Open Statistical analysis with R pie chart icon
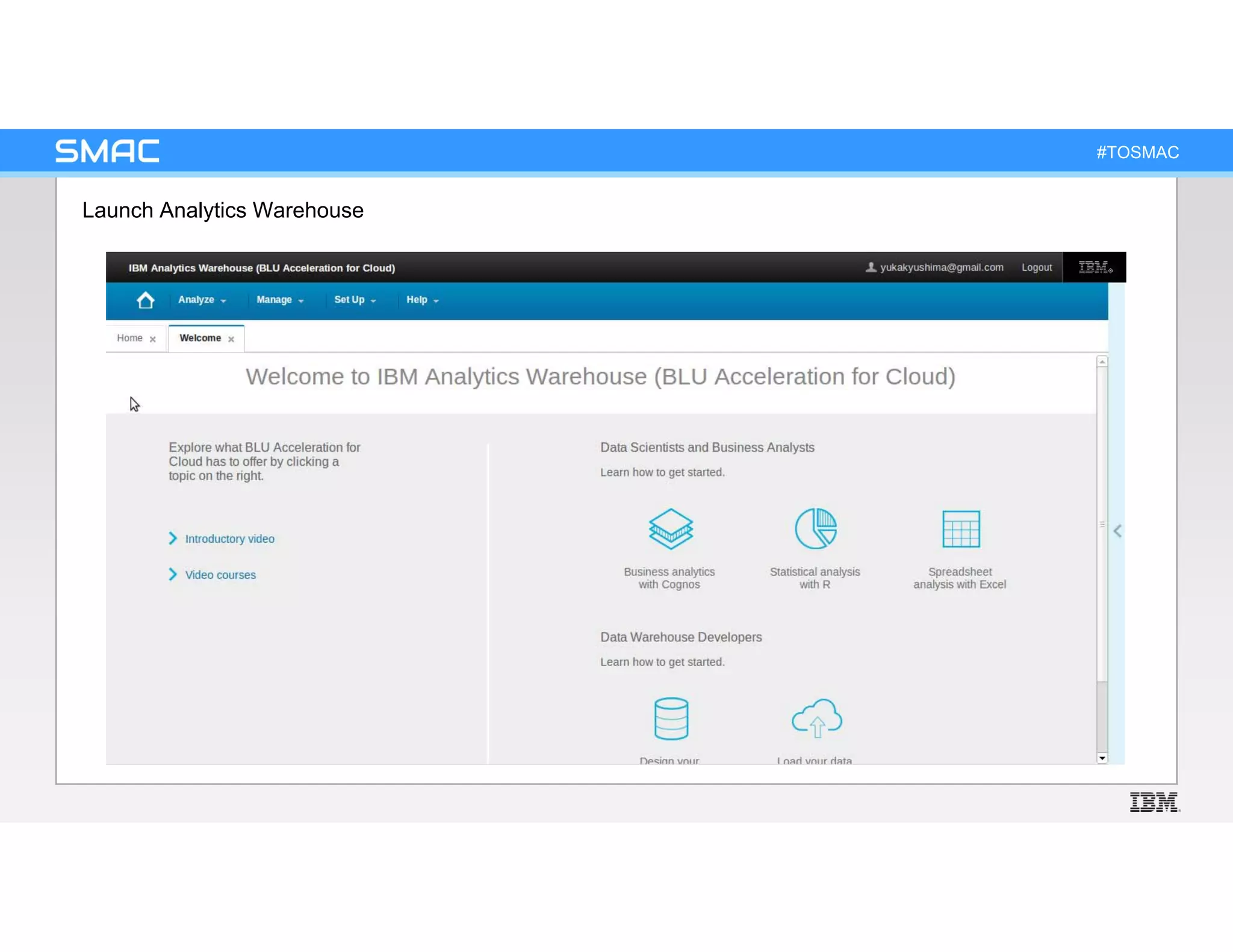The height and width of the screenshot is (952, 1233). click(x=816, y=528)
